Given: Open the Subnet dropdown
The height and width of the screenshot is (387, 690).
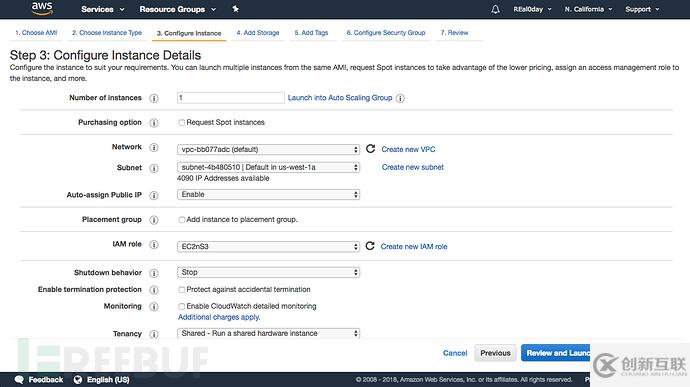Looking at the screenshot, I should coord(268,167).
